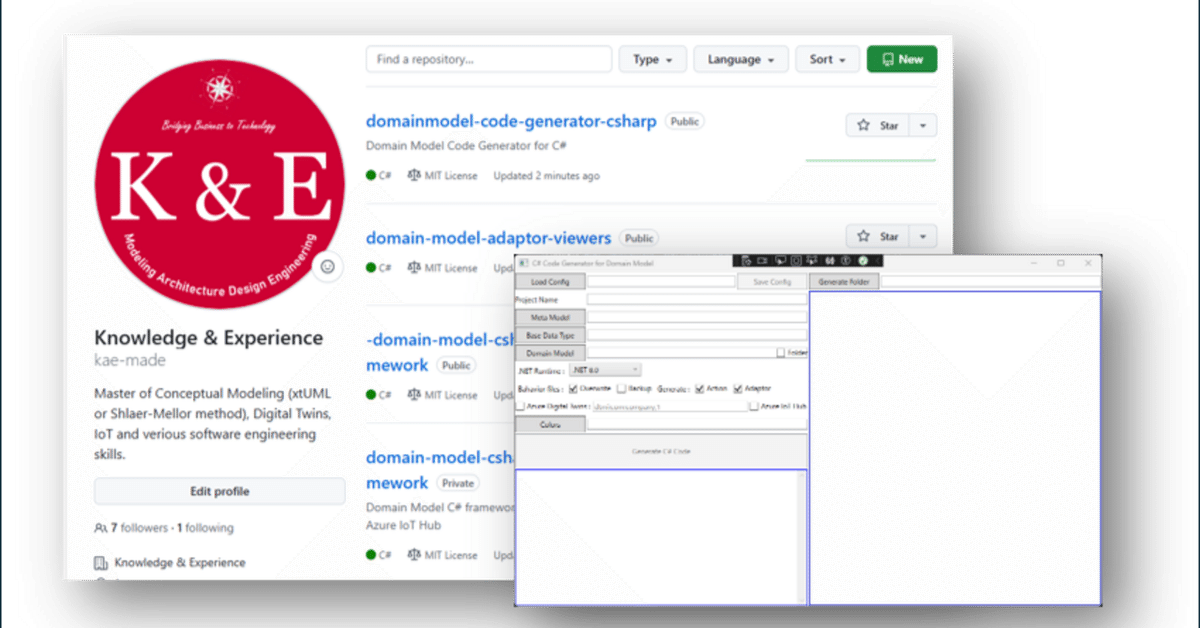Image resolution: width=1200 pixels, height=628 pixels.
Task: Click the text field beside Load Config
Action: pos(661,282)
